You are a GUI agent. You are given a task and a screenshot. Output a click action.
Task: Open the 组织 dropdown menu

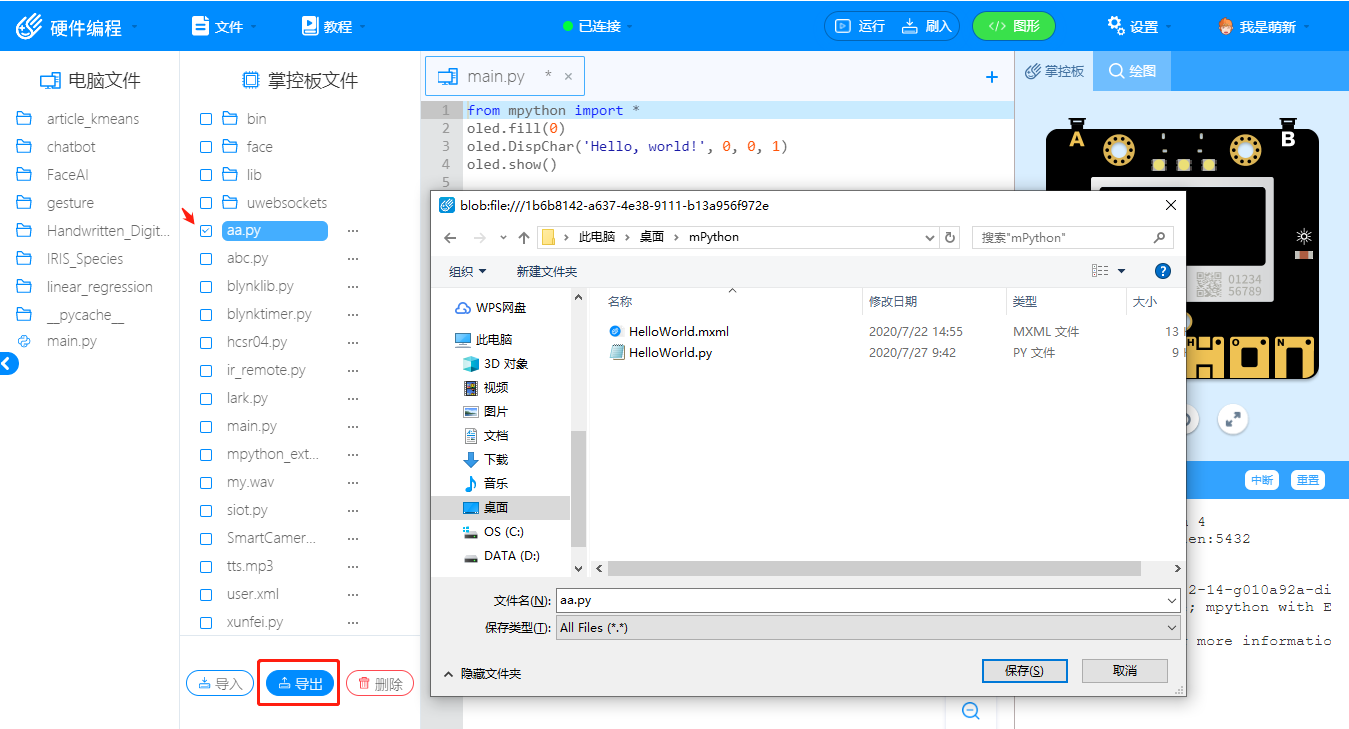[x=468, y=272]
